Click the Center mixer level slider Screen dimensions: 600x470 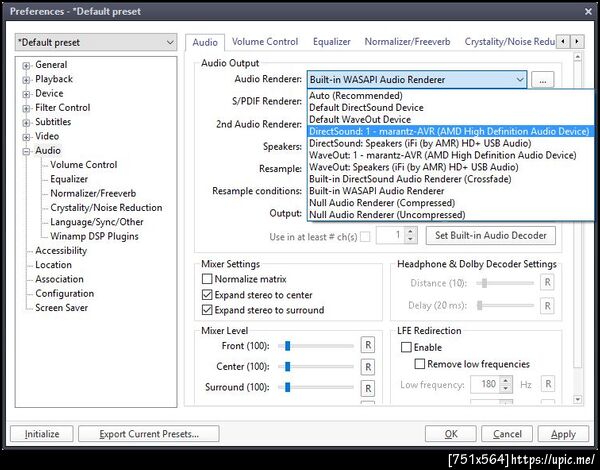(316, 367)
